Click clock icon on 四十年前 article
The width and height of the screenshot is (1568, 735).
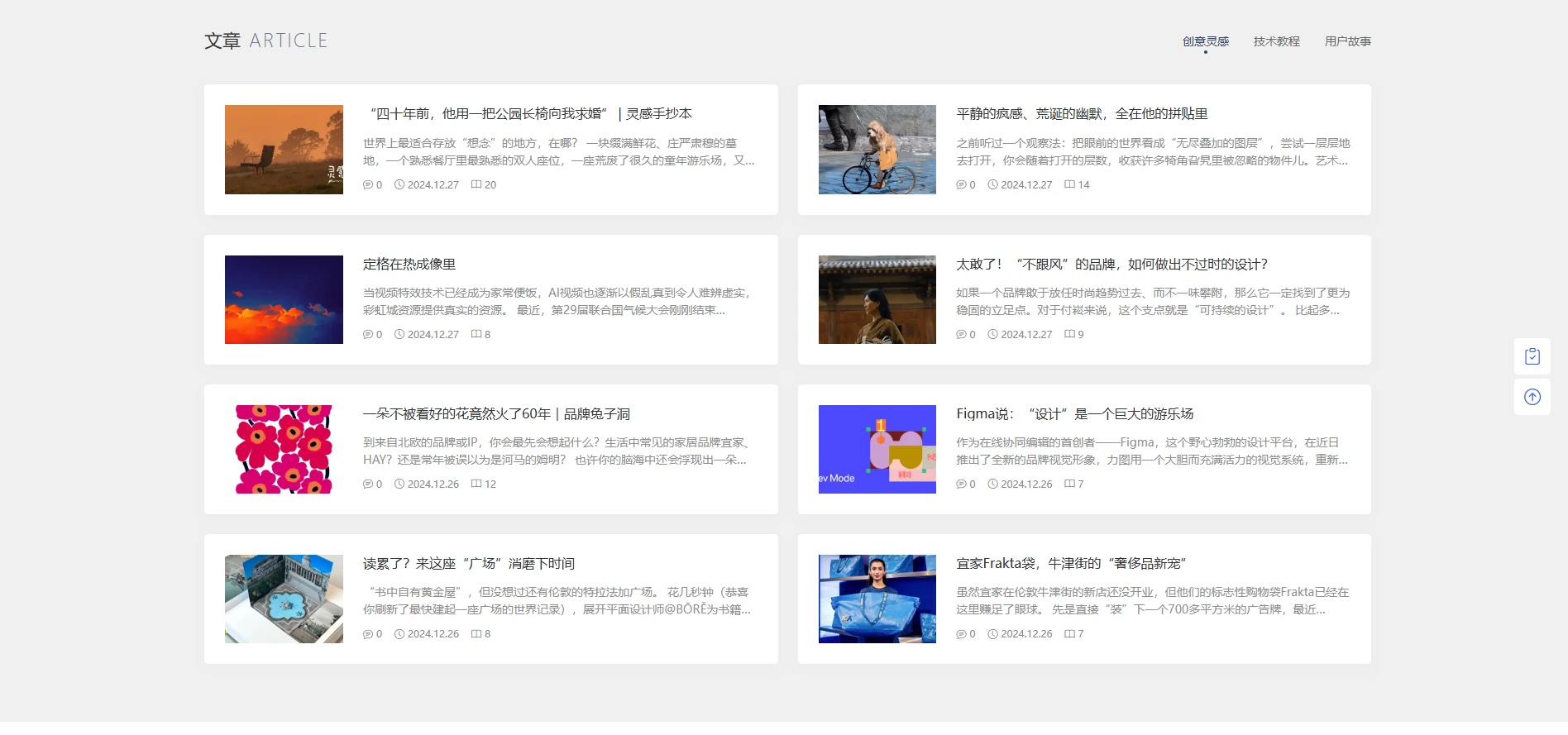(399, 185)
